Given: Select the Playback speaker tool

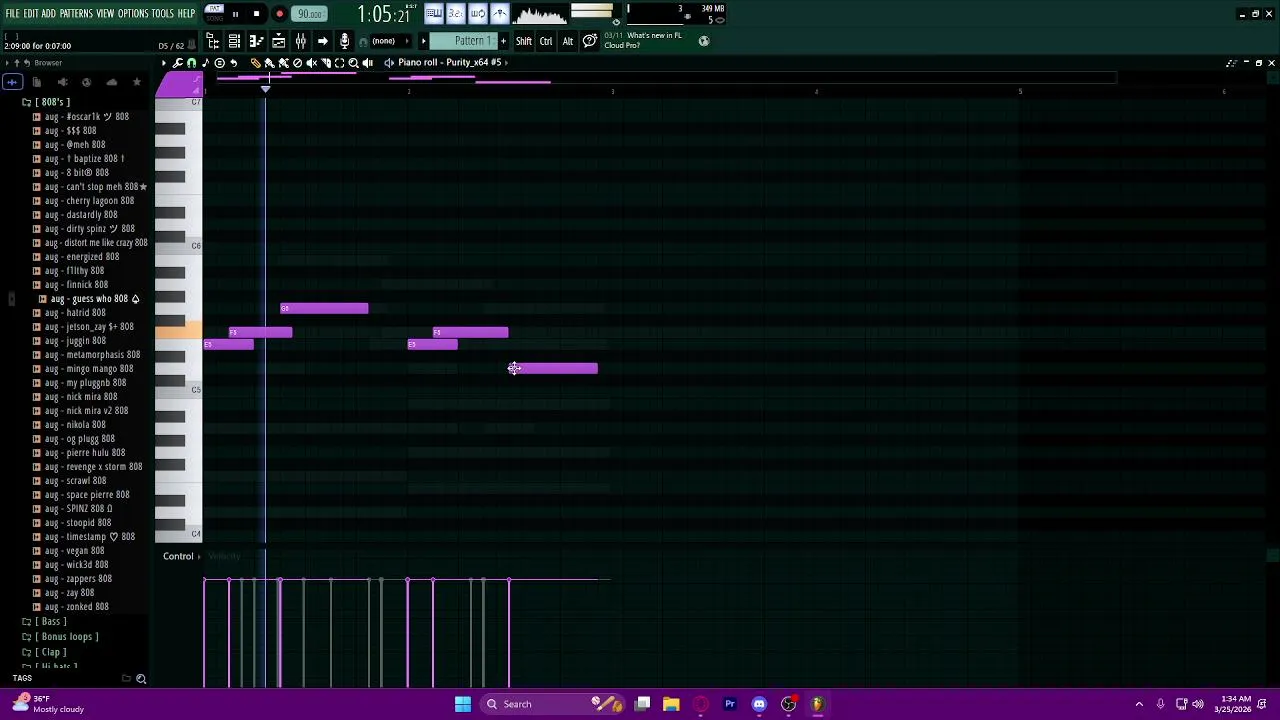Looking at the screenshot, I should click(x=367, y=62).
